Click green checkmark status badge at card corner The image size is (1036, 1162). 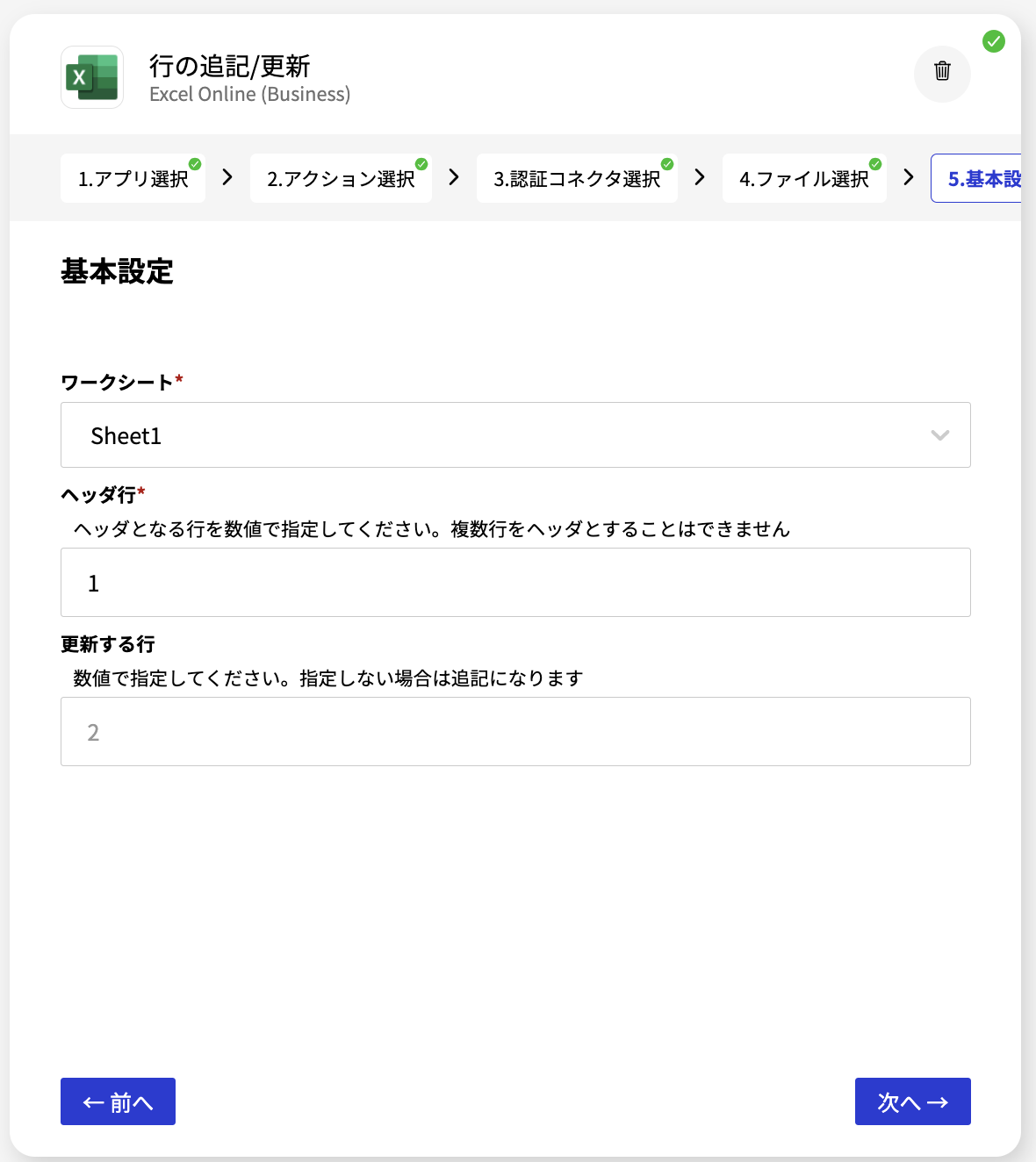coord(994,41)
